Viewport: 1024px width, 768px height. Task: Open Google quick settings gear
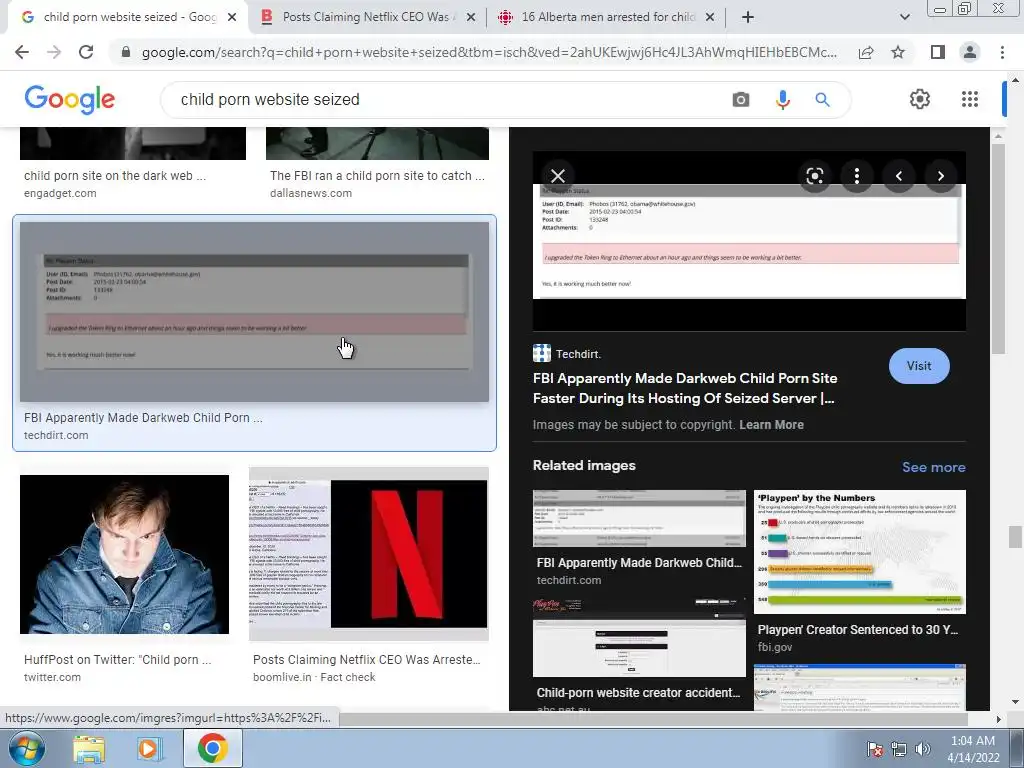[920, 99]
